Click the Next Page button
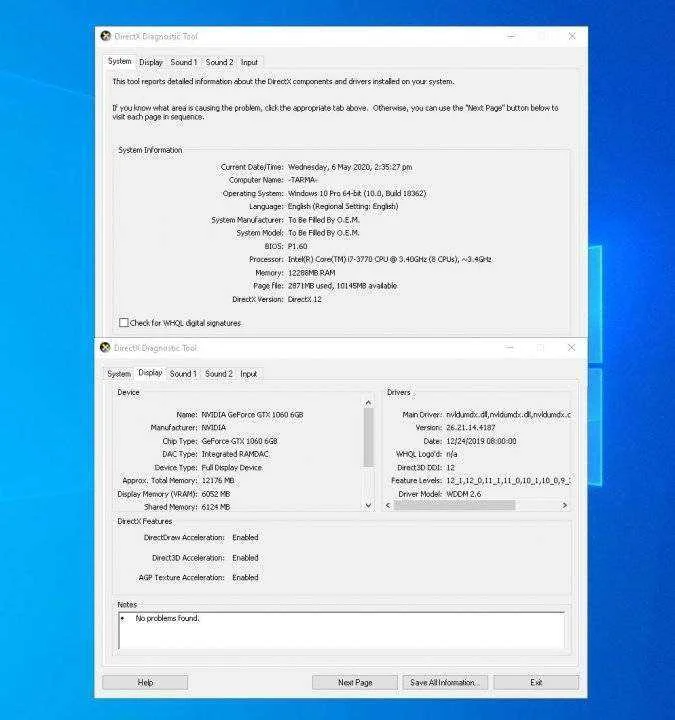 point(355,682)
